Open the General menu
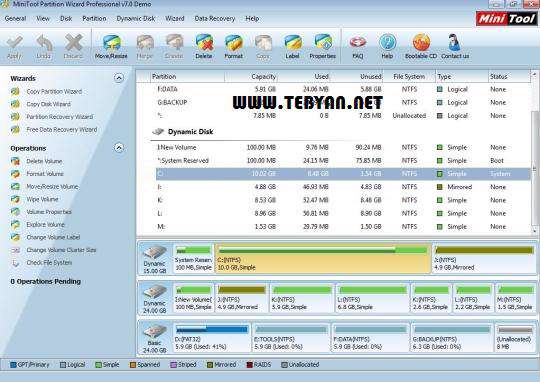This screenshot has height=382, width=540. [x=15, y=19]
